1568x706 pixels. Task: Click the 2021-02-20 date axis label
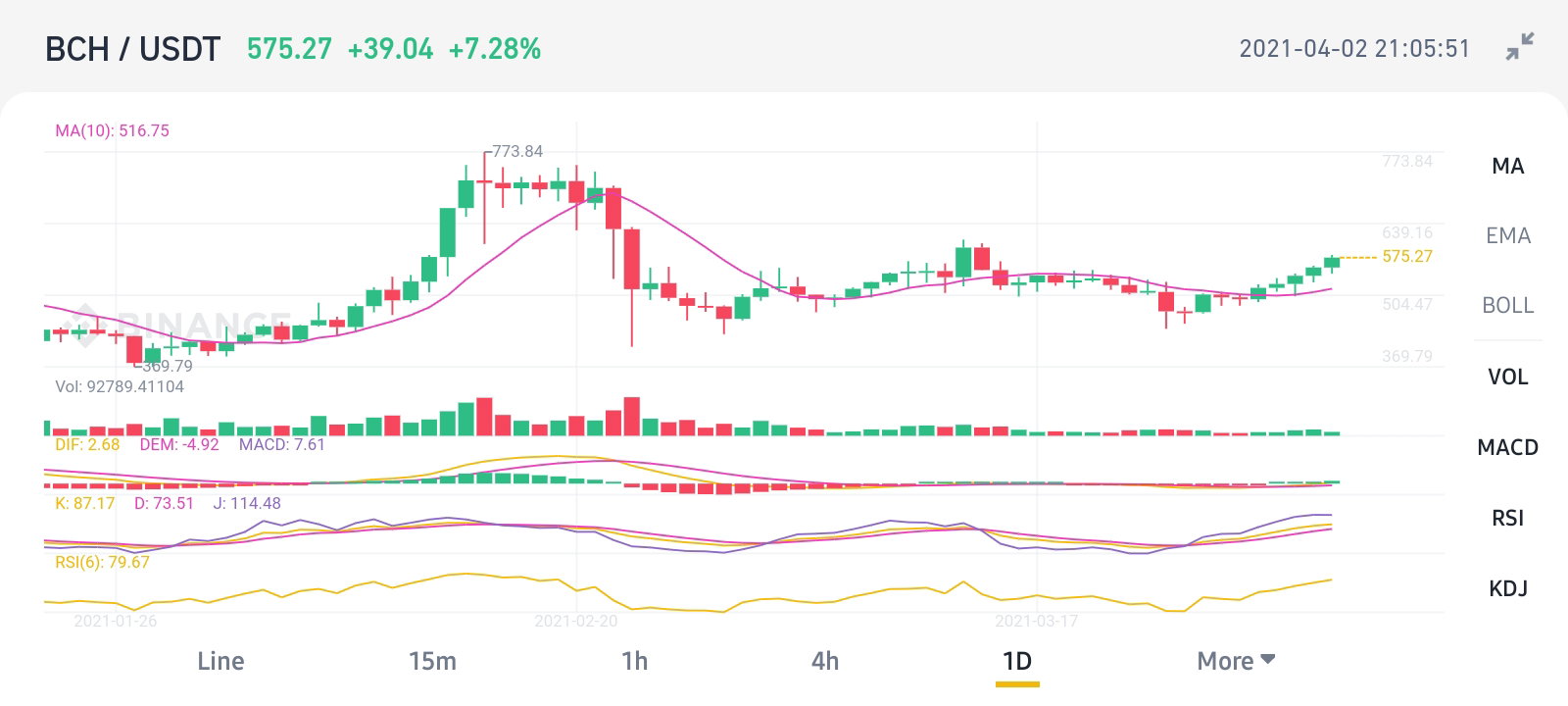tap(576, 621)
